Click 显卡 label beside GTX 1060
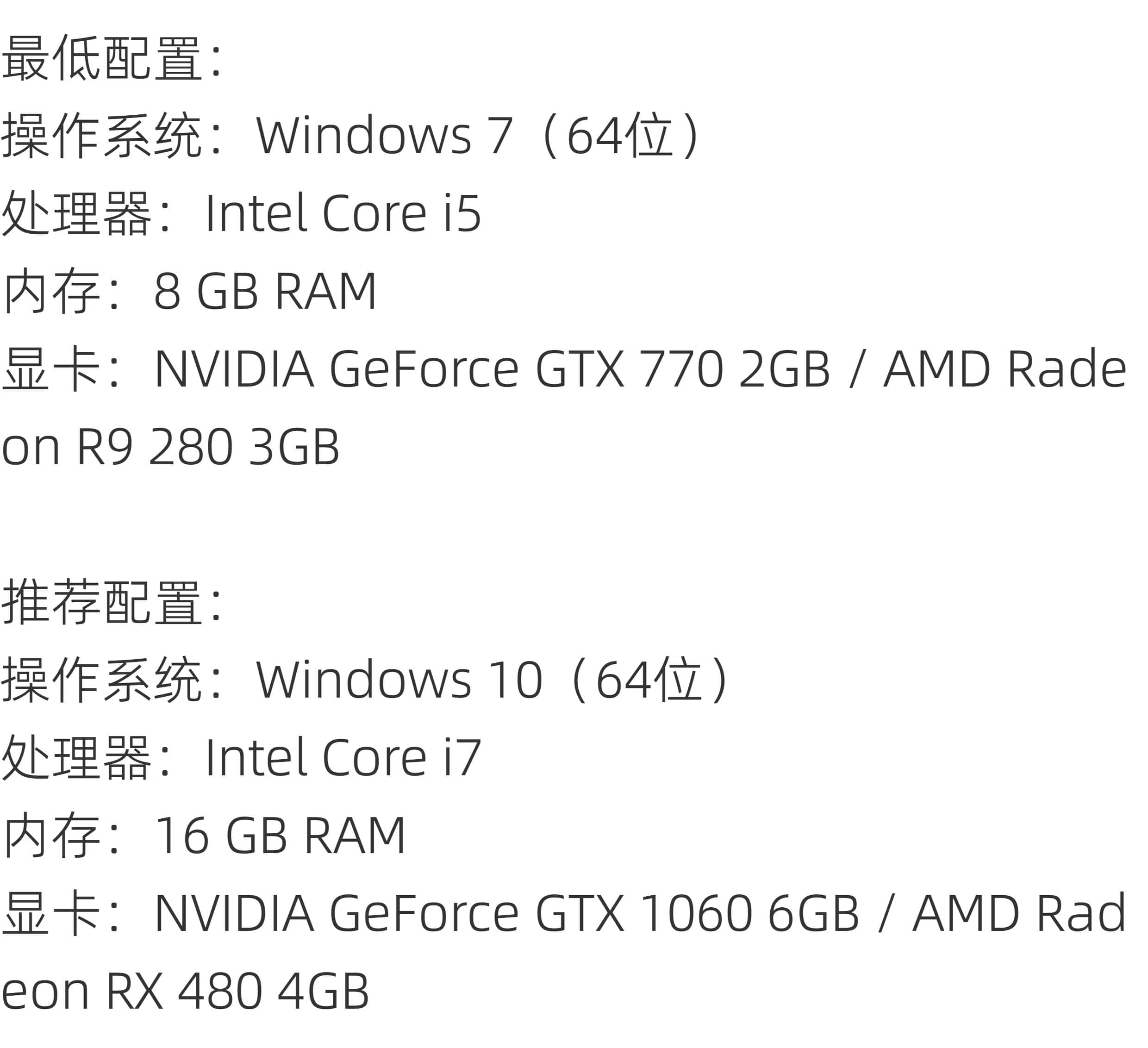1148x1048 pixels. click(x=51, y=914)
